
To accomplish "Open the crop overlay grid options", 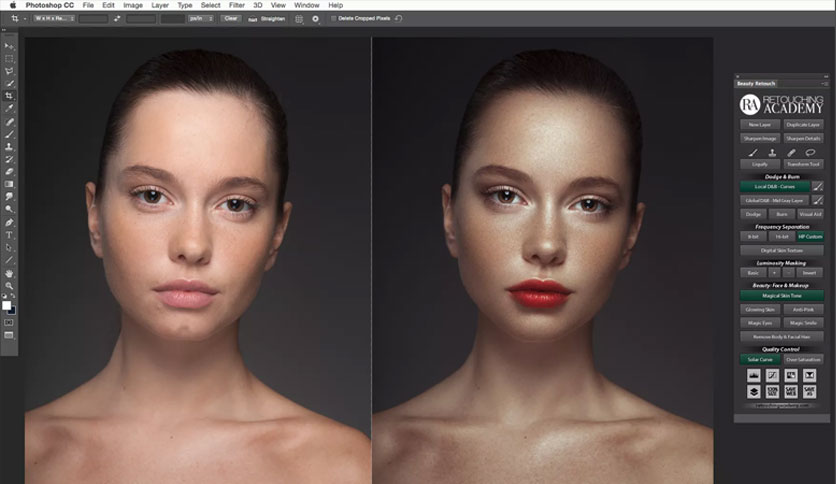I will [299, 19].
